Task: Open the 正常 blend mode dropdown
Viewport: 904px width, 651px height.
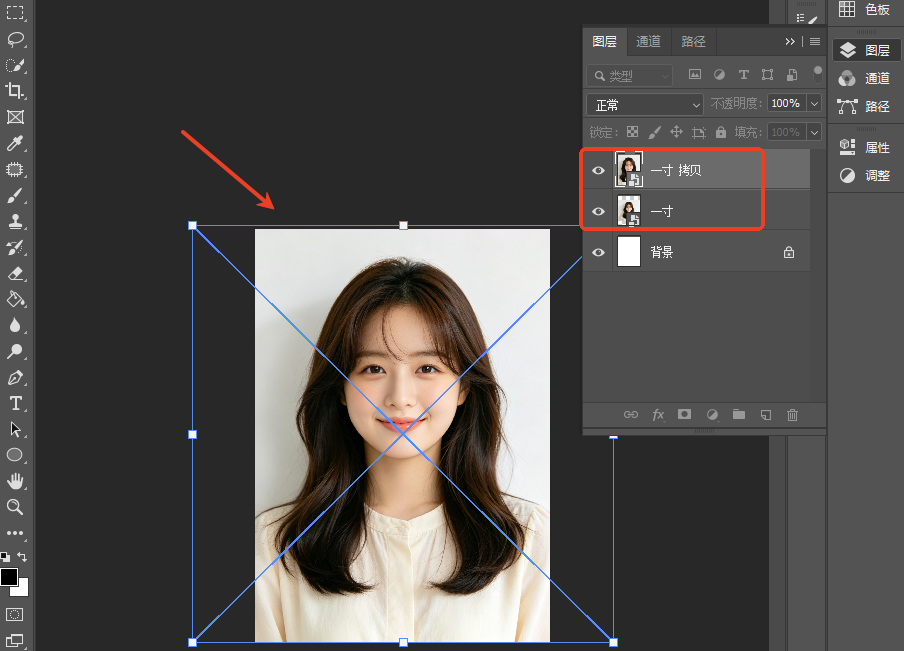Action: (645, 104)
